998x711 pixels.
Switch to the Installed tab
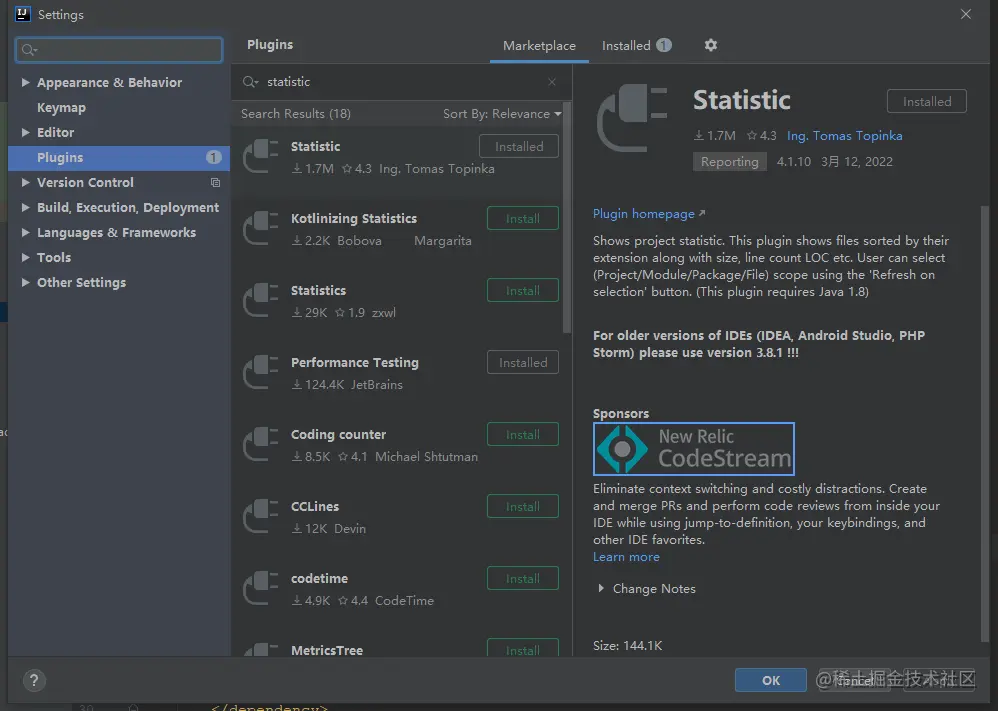tap(636, 46)
